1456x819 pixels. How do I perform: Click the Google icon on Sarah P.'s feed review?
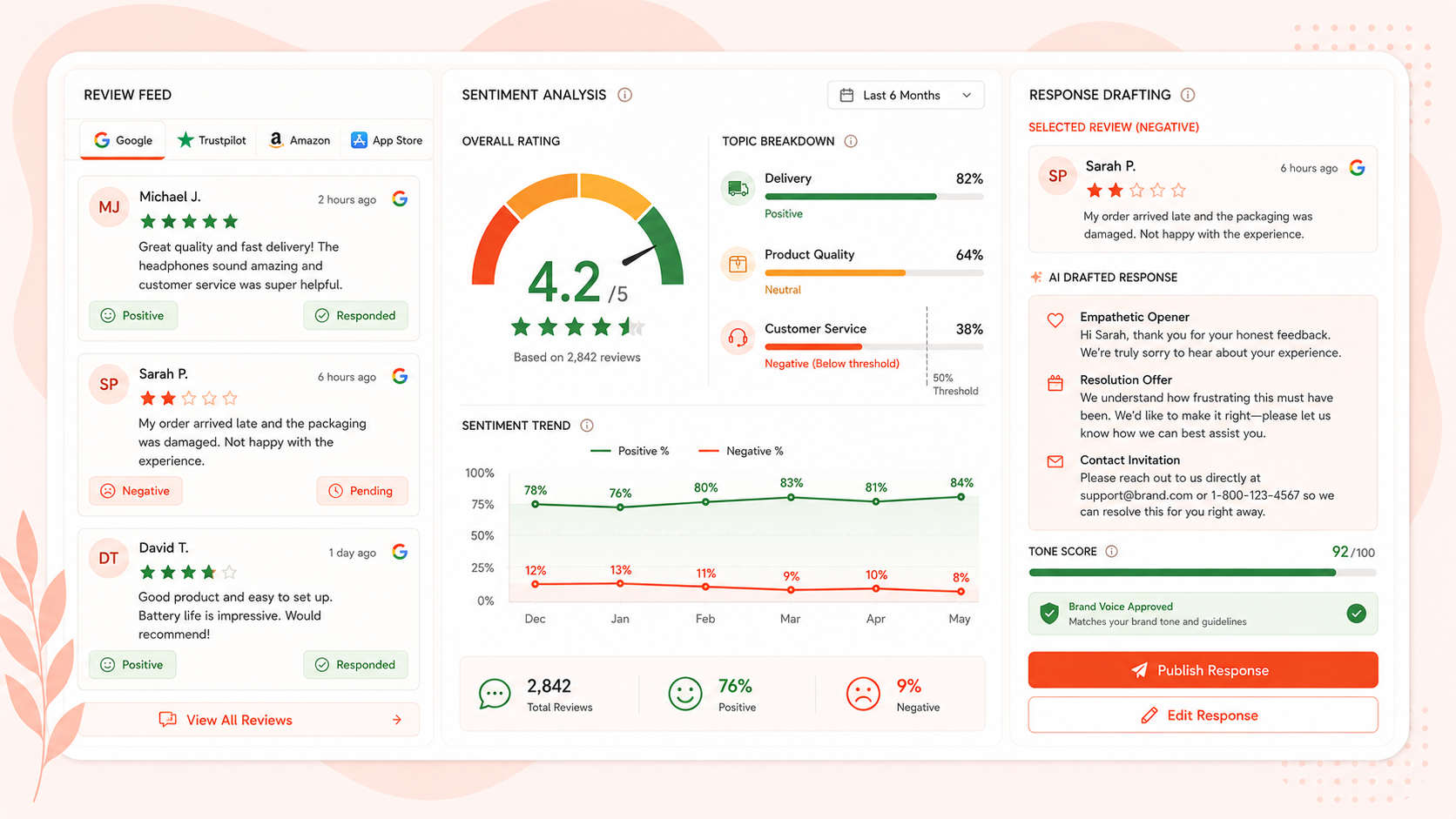click(x=400, y=376)
